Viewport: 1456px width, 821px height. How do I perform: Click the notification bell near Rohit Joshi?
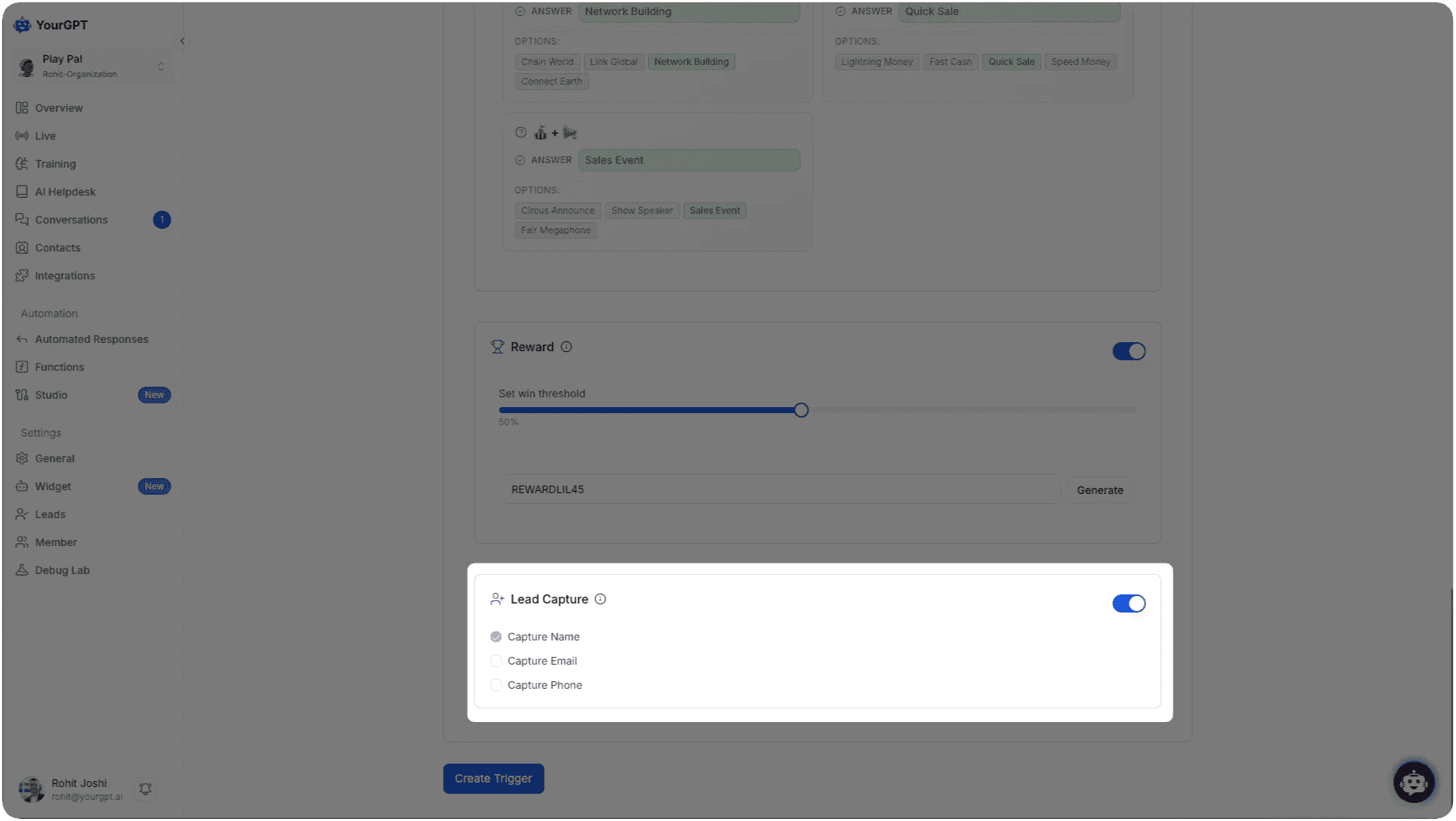click(144, 789)
